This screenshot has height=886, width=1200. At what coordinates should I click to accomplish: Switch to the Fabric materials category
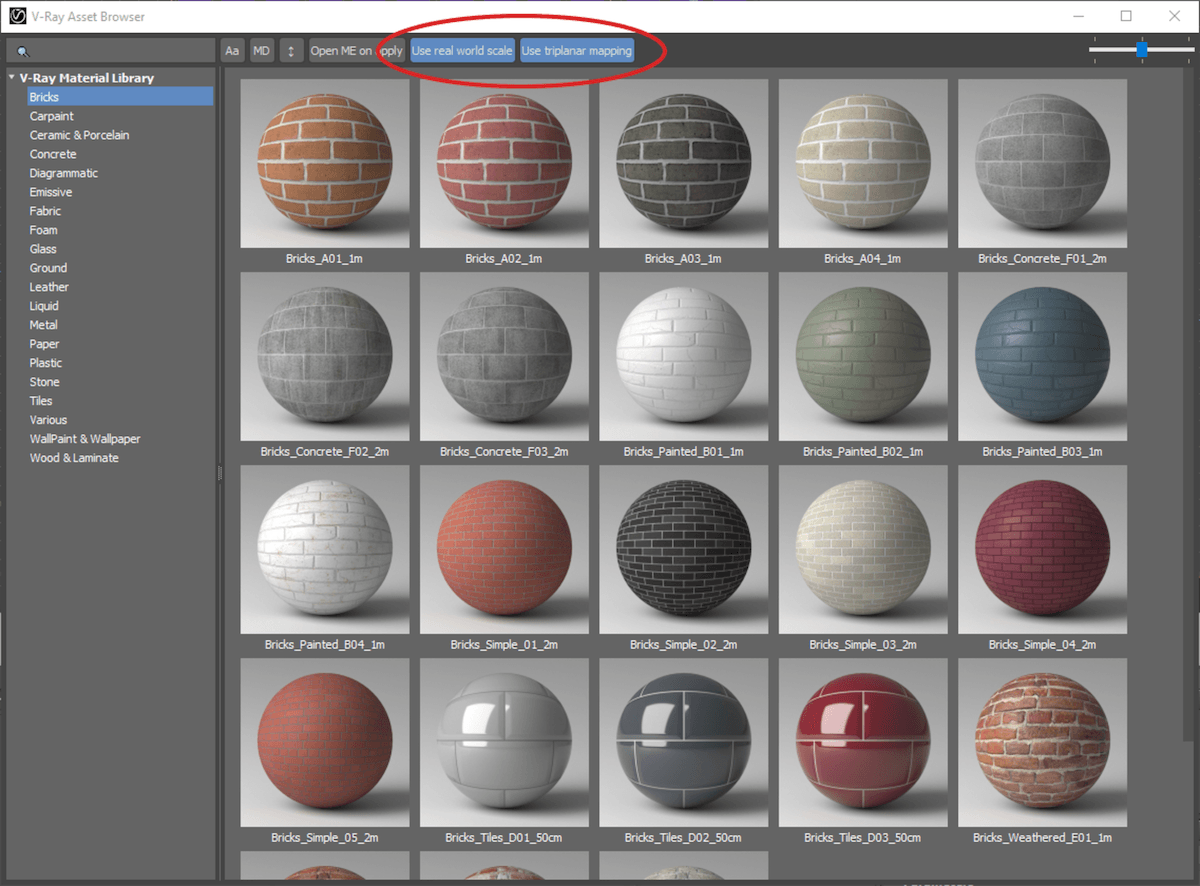pyautogui.click(x=45, y=210)
